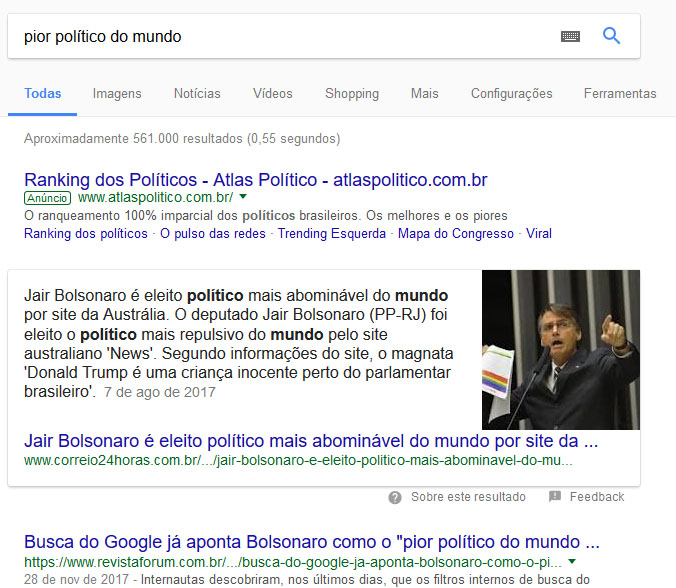Click the Trending Esquerda sitelink
Viewport: 676px width, 588px height.
(x=331, y=234)
